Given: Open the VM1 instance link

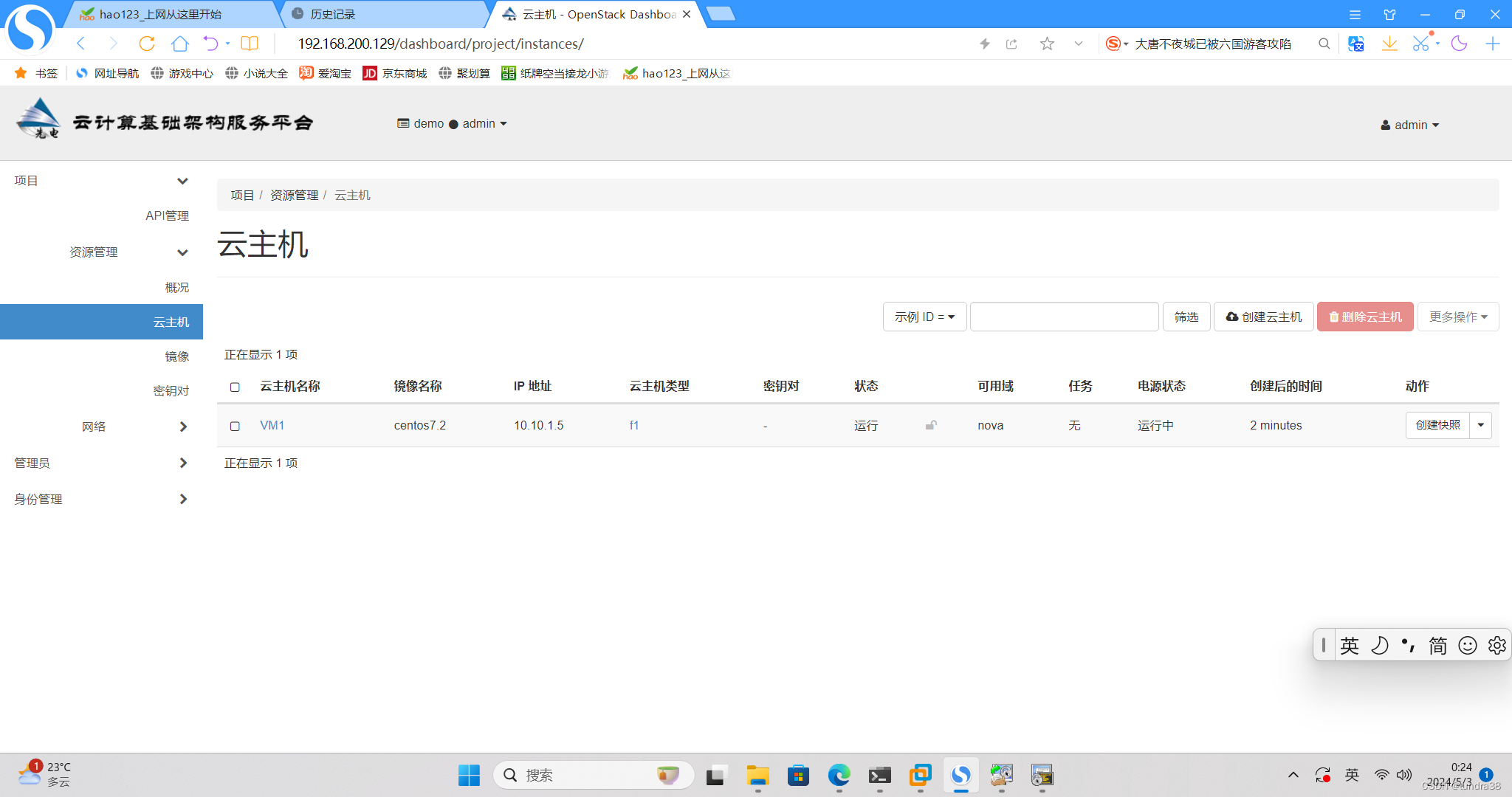Looking at the screenshot, I should pyautogui.click(x=272, y=425).
